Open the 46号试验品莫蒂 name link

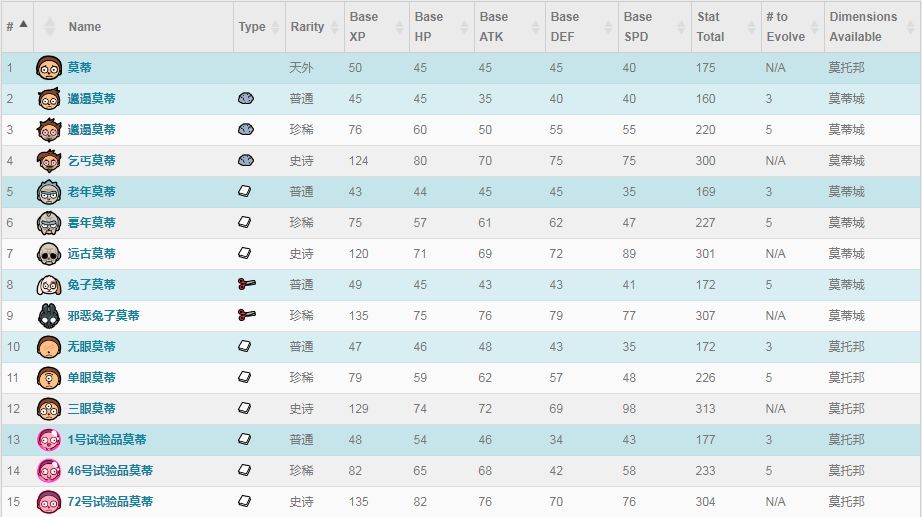pos(110,471)
